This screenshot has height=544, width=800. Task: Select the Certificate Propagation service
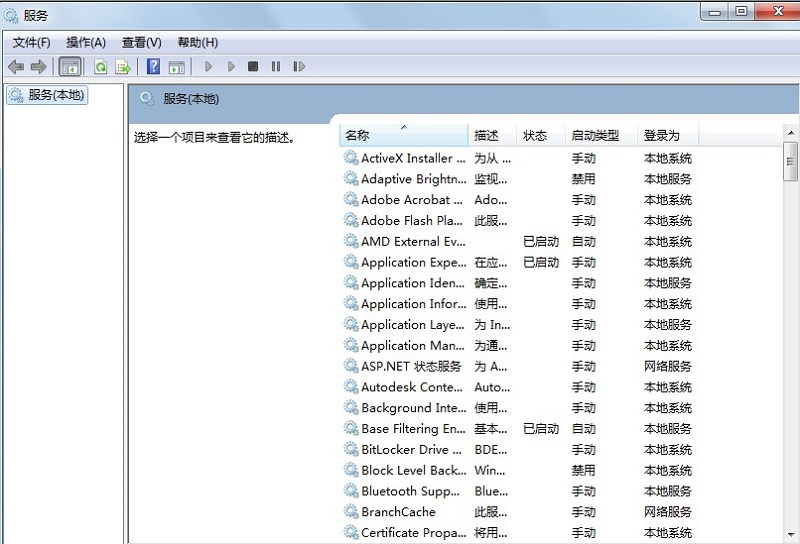(518, 533)
